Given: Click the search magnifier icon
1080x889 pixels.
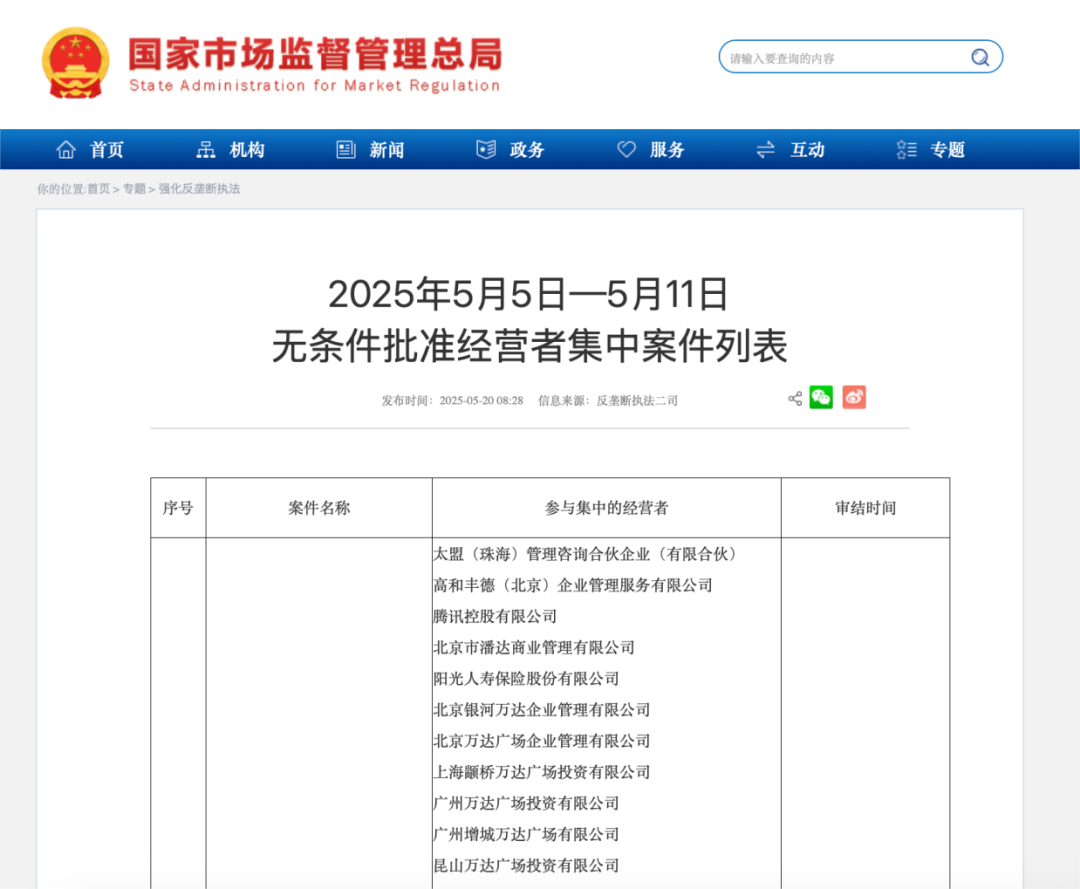Looking at the screenshot, I should (x=979, y=57).
